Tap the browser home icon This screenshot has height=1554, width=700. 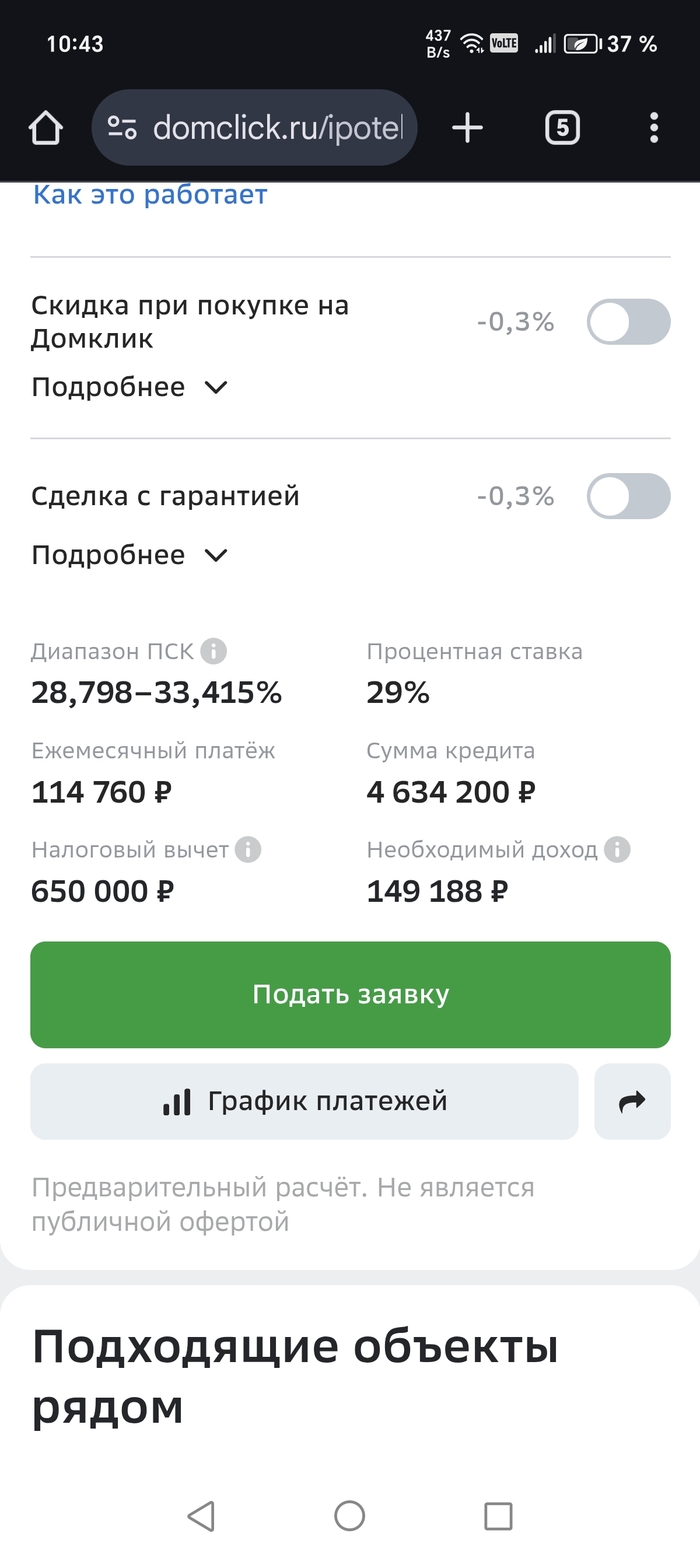pyautogui.click(x=46, y=128)
